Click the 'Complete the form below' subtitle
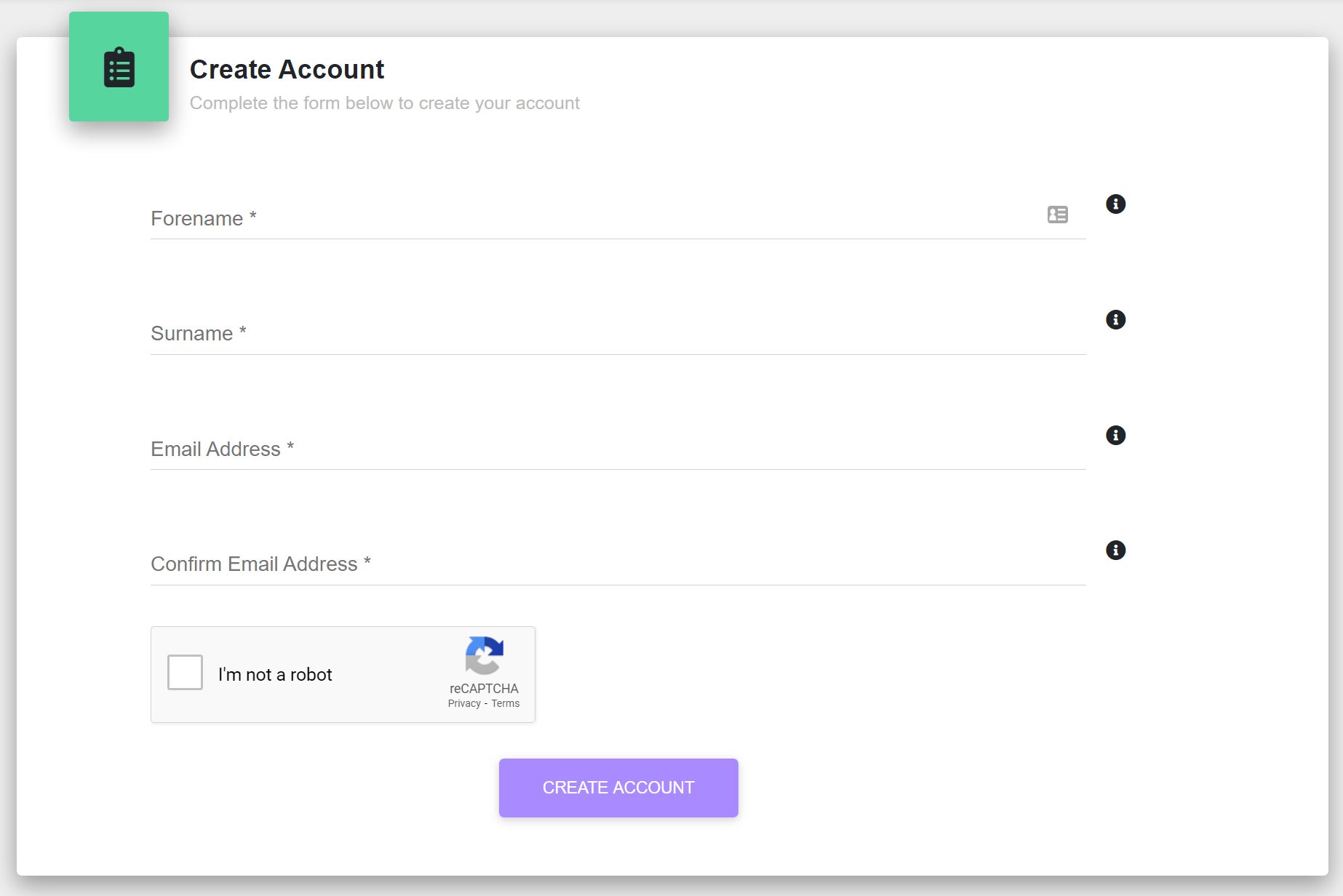Image resolution: width=1343 pixels, height=896 pixels. click(385, 103)
